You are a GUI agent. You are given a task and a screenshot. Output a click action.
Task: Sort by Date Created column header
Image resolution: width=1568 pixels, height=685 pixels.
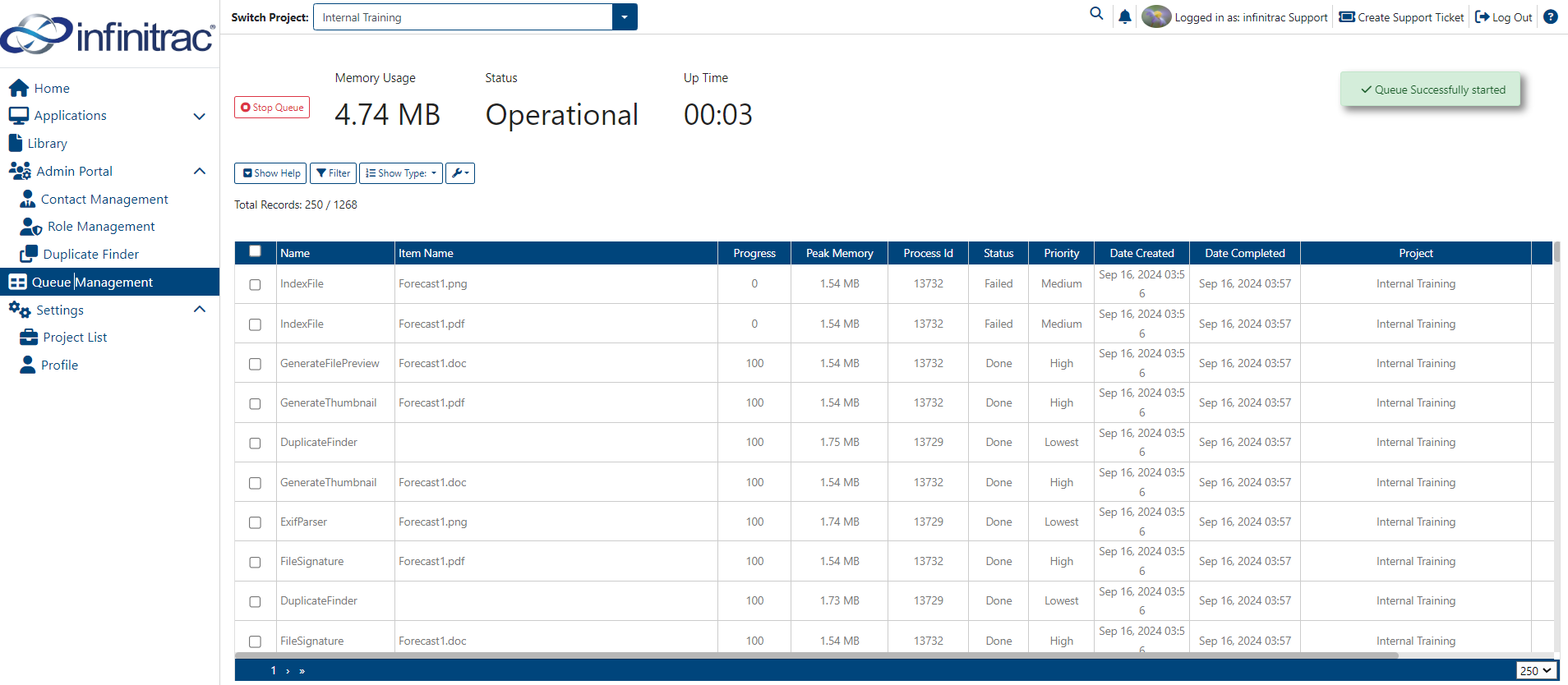(1141, 253)
